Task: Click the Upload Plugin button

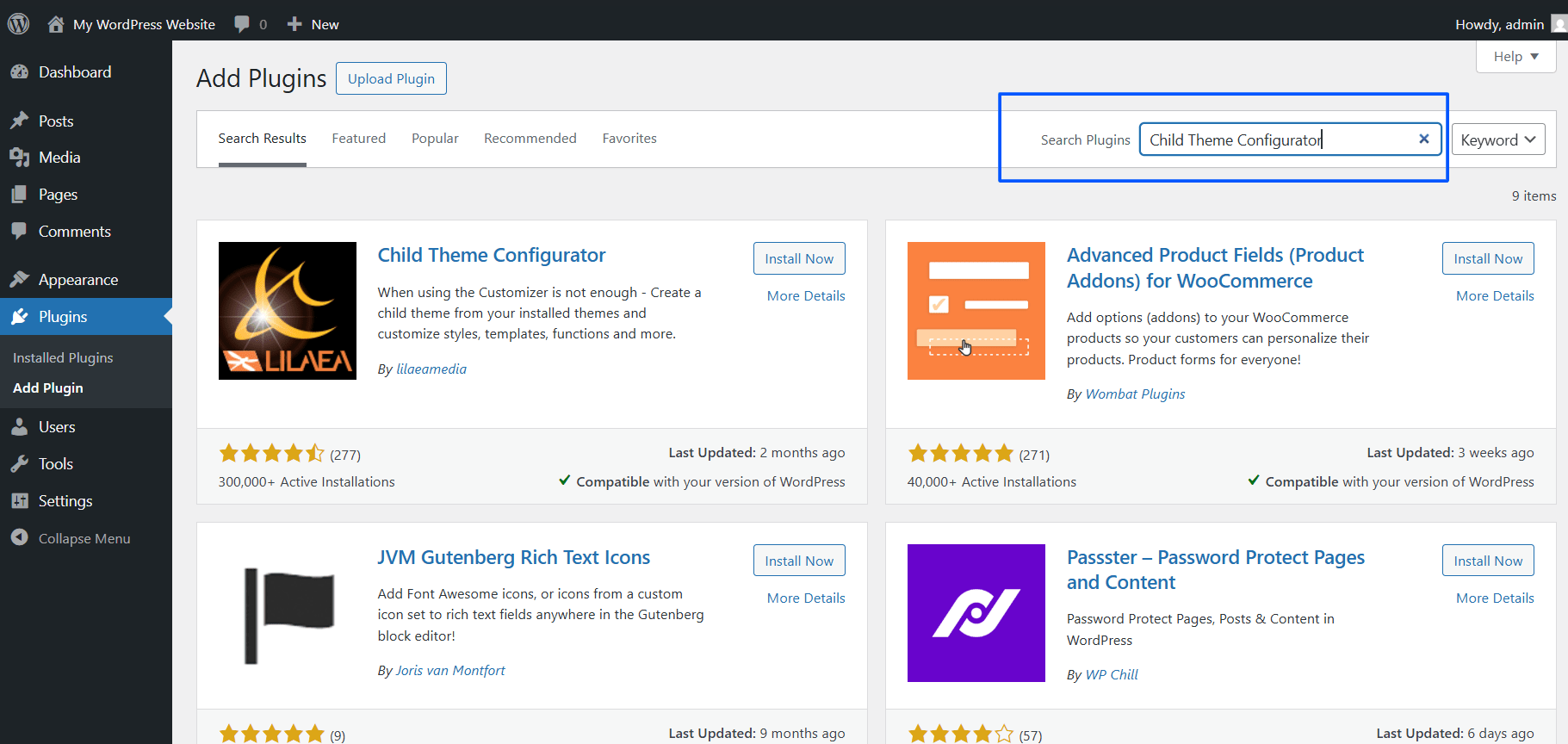Action: coord(391,78)
